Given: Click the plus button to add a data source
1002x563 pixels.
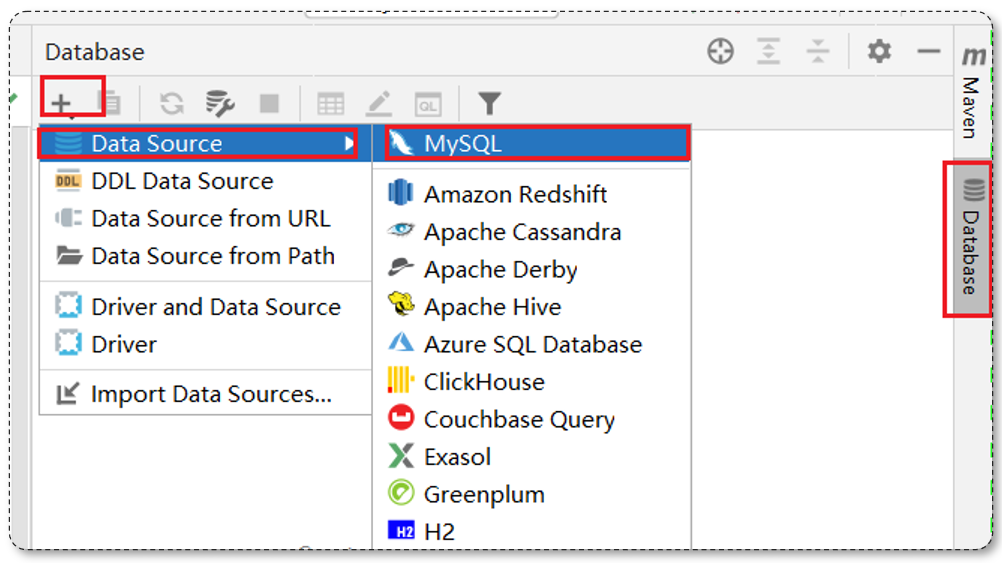Looking at the screenshot, I should [x=61, y=102].
